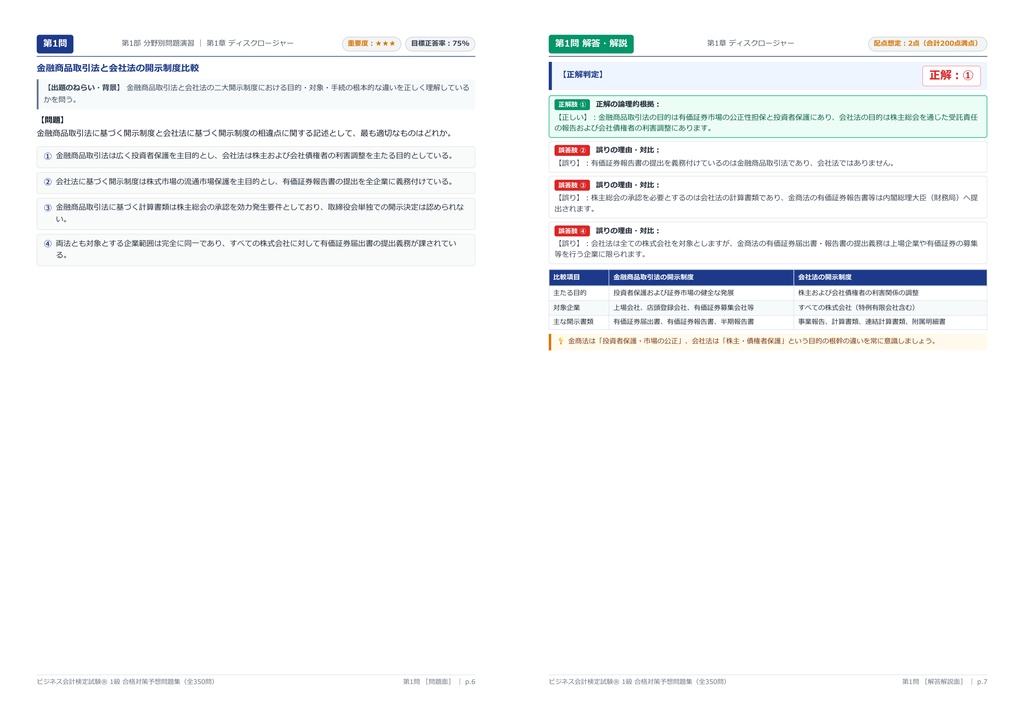This screenshot has width=1024, height=724.
Task: Select answer option ③ about 株主総会の承認
Action: point(255,213)
